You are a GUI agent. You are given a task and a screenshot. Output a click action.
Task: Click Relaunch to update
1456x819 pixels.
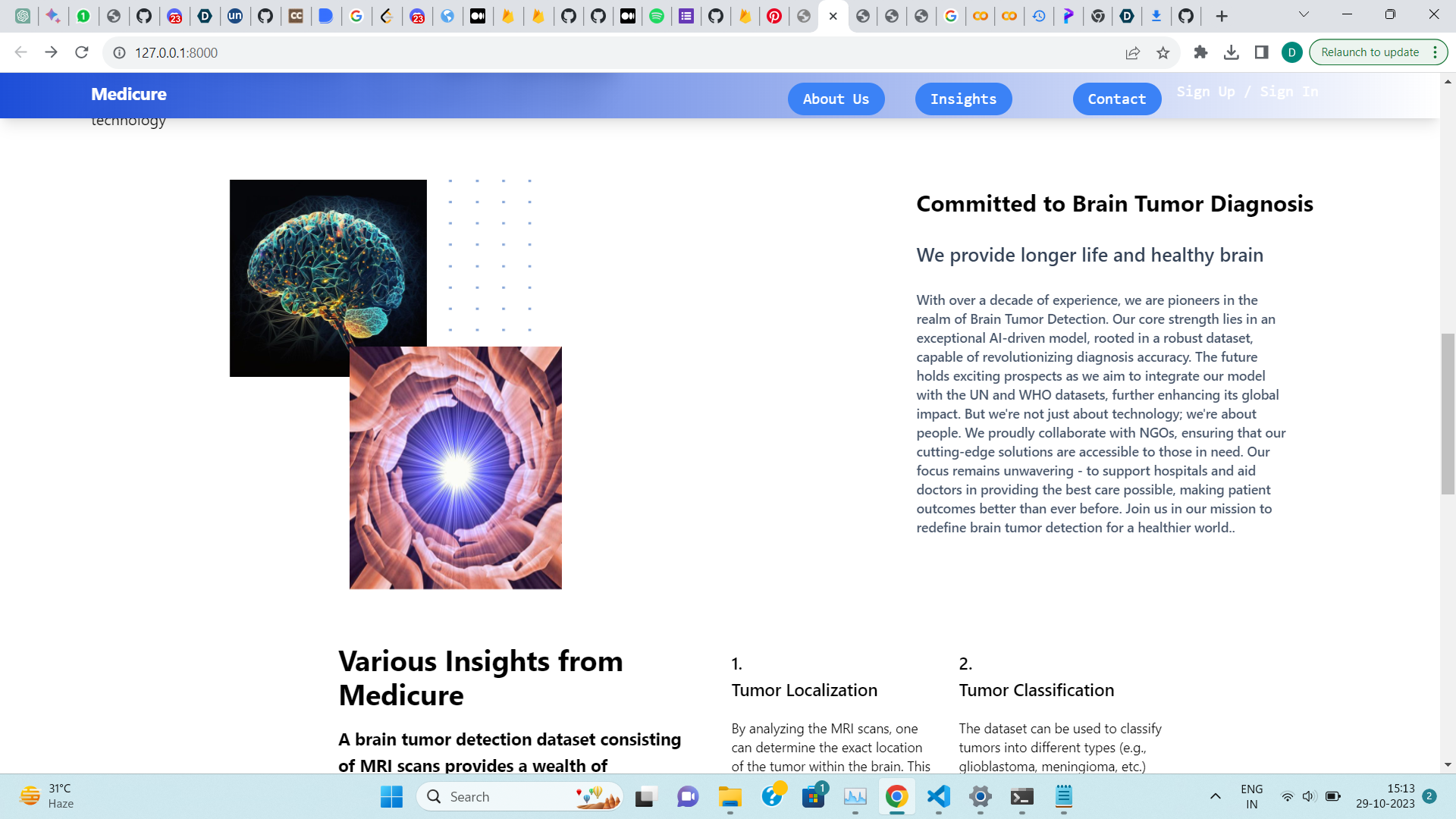pyautogui.click(x=1370, y=52)
